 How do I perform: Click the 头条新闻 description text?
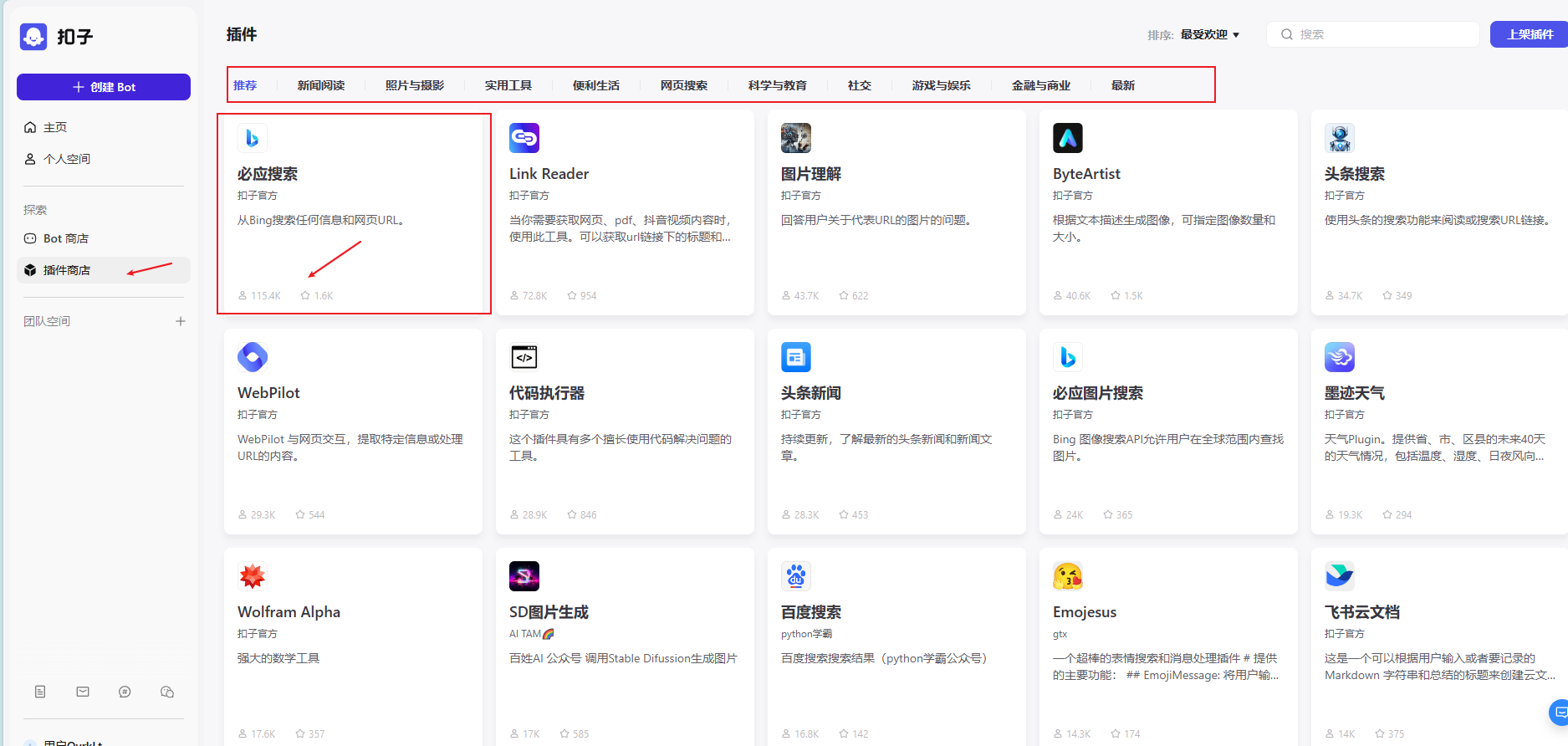886,447
